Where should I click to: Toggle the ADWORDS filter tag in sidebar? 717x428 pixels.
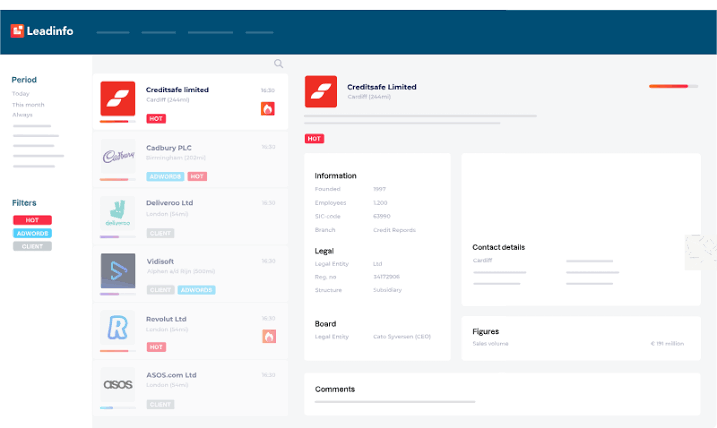[32, 233]
